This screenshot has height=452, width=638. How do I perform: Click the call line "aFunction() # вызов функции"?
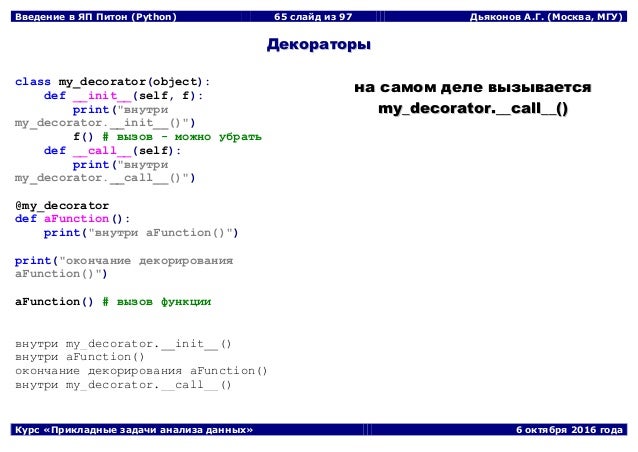pos(113,301)
